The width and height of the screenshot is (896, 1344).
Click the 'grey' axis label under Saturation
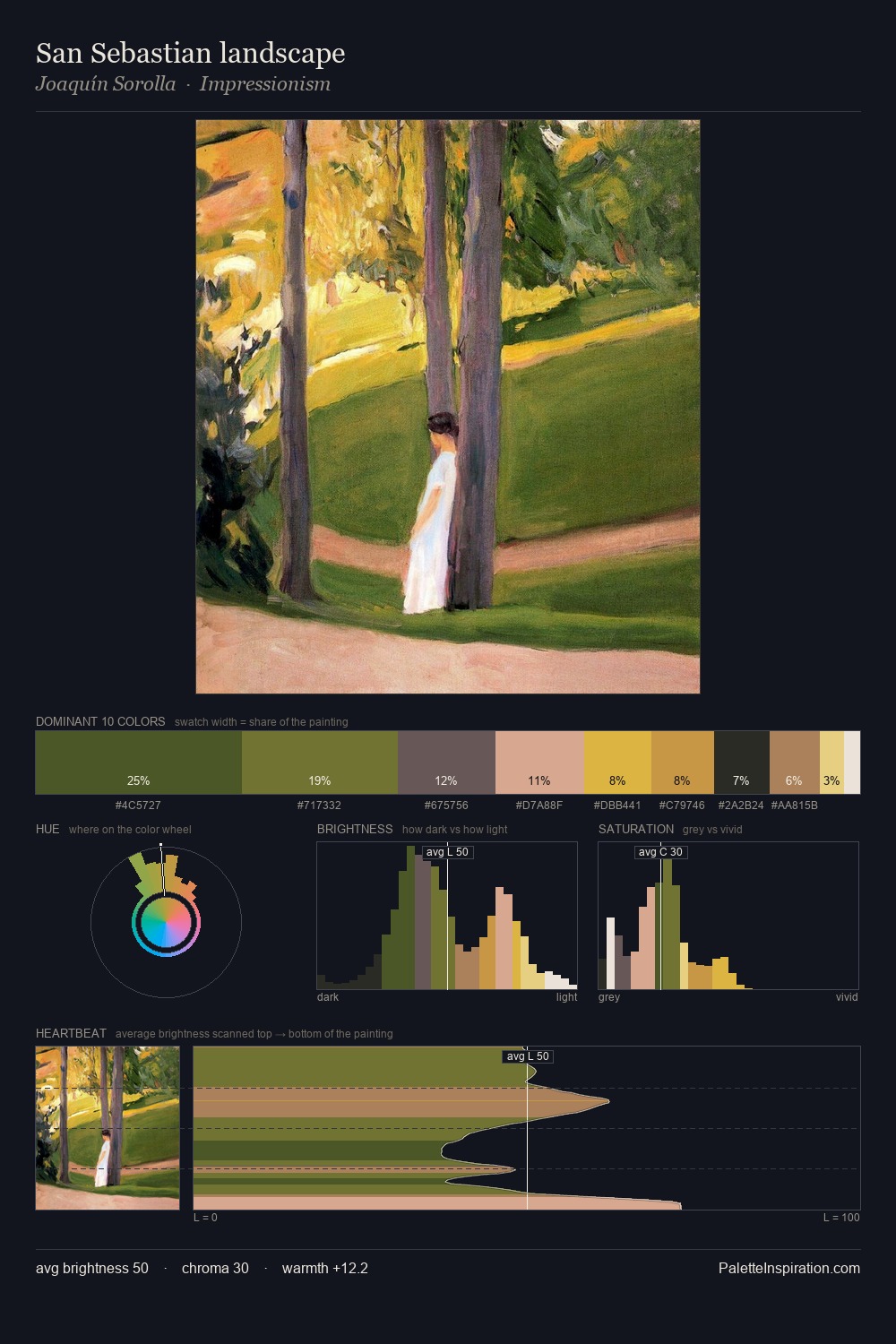[609, 997]
